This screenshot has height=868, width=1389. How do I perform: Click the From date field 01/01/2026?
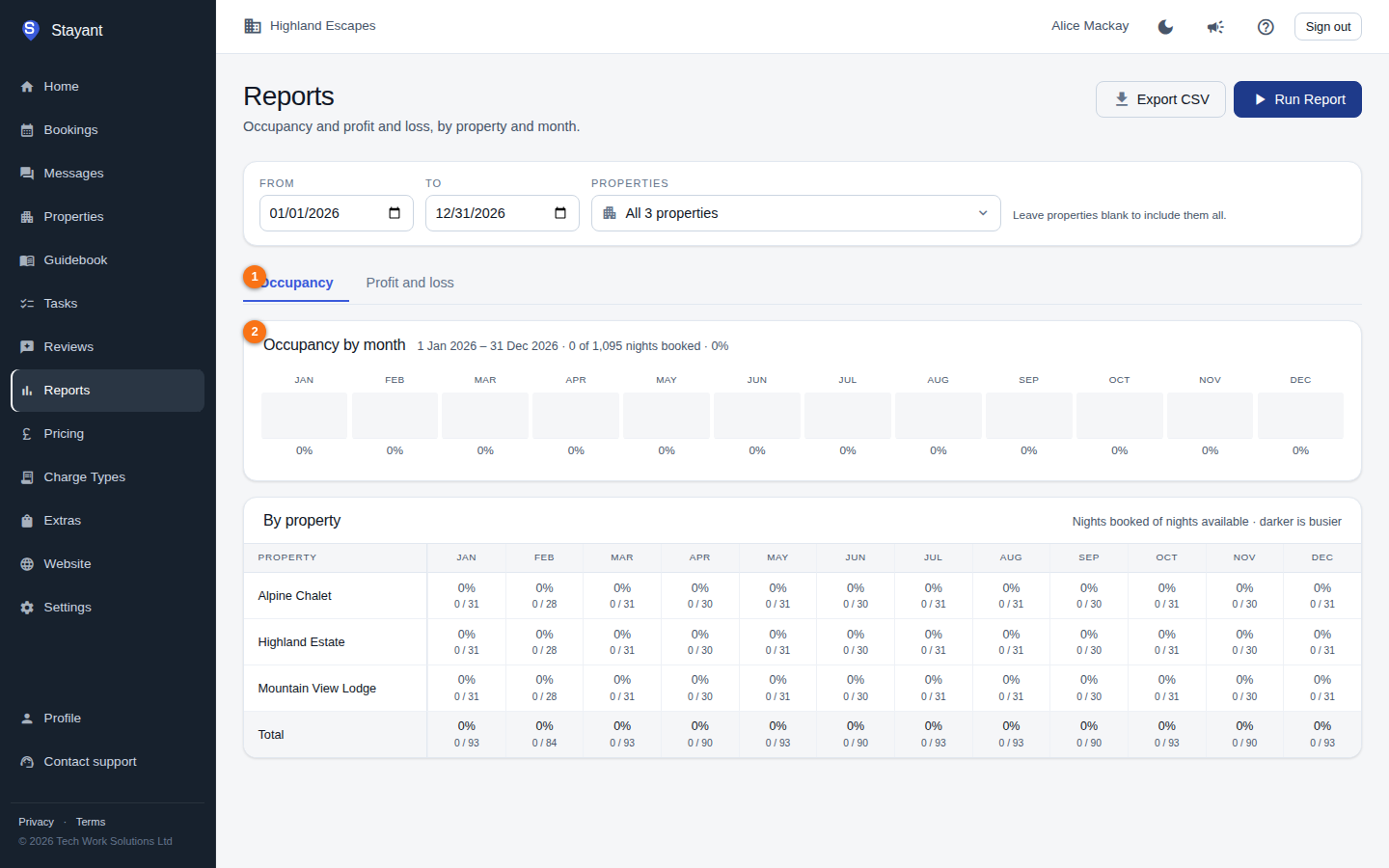coord(337,213)
